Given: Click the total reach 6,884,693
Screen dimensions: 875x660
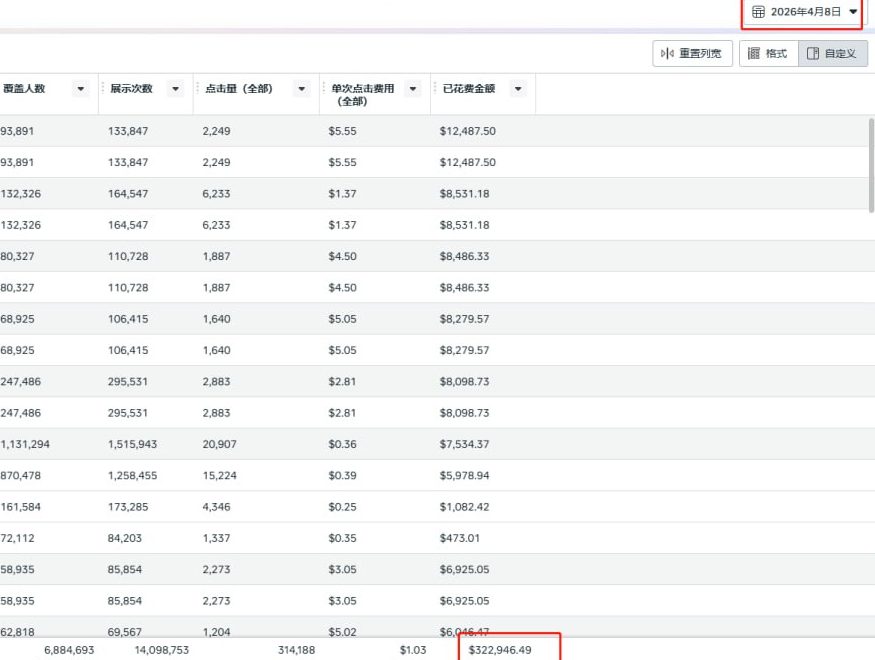Looking at the screenshot, I should (69, 650).
